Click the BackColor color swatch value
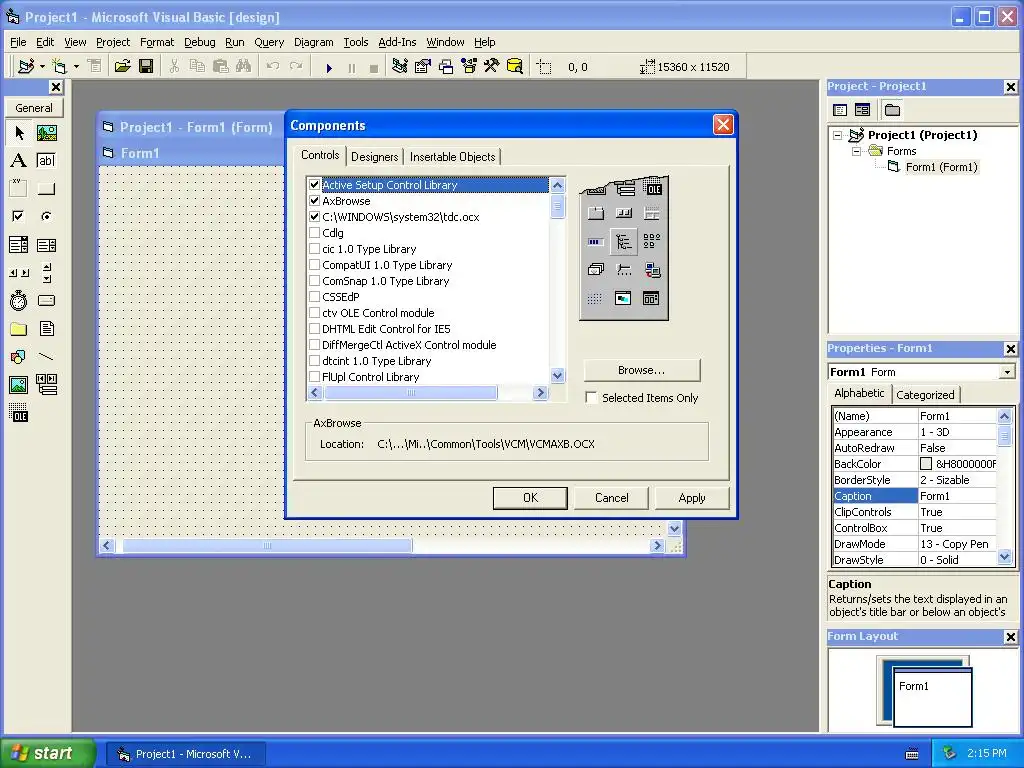The image size is (1024, 768). [925, 464]
